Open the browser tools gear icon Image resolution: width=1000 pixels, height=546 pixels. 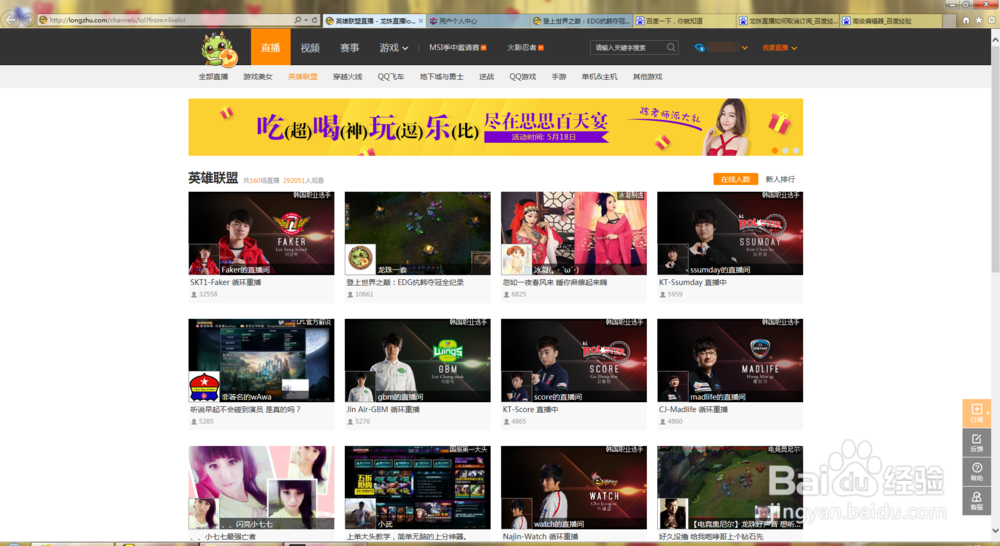point(991,20)
